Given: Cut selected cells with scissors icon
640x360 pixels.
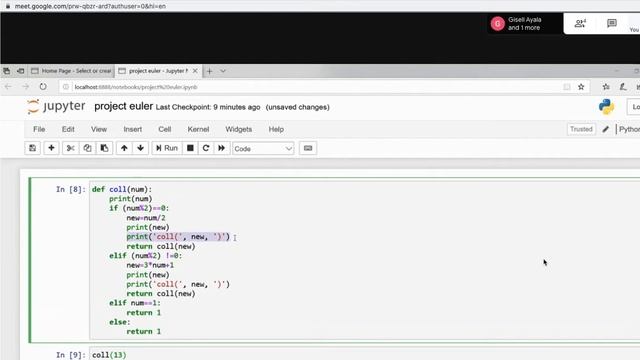Looking at the screenshot, I should pos(70,148).
